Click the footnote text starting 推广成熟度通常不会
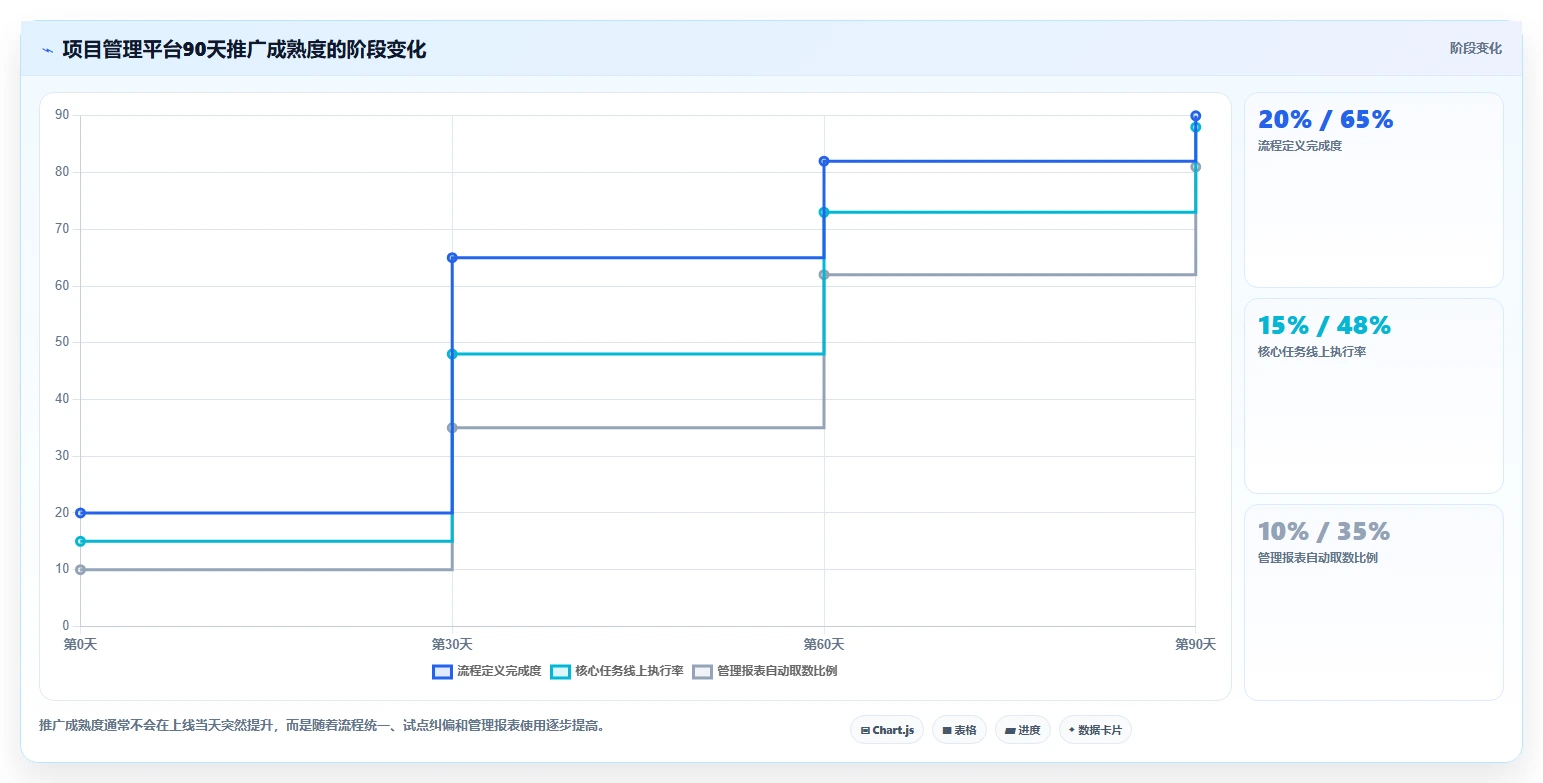This screenshot has width=1543, height=783. pyautogui.click(x=321, y=725)
